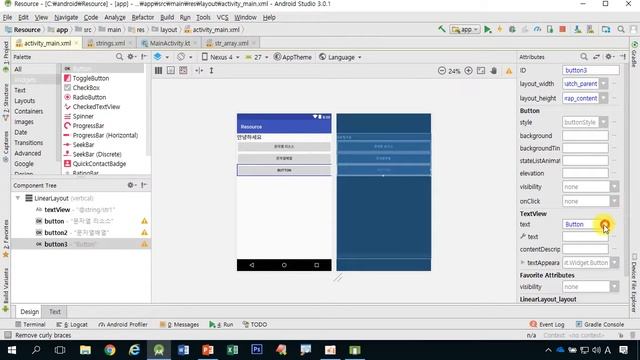This screenshot has width=640, height=360.
Task: Open the Nexus 4 device dropdown
Action: coord(220,57)
